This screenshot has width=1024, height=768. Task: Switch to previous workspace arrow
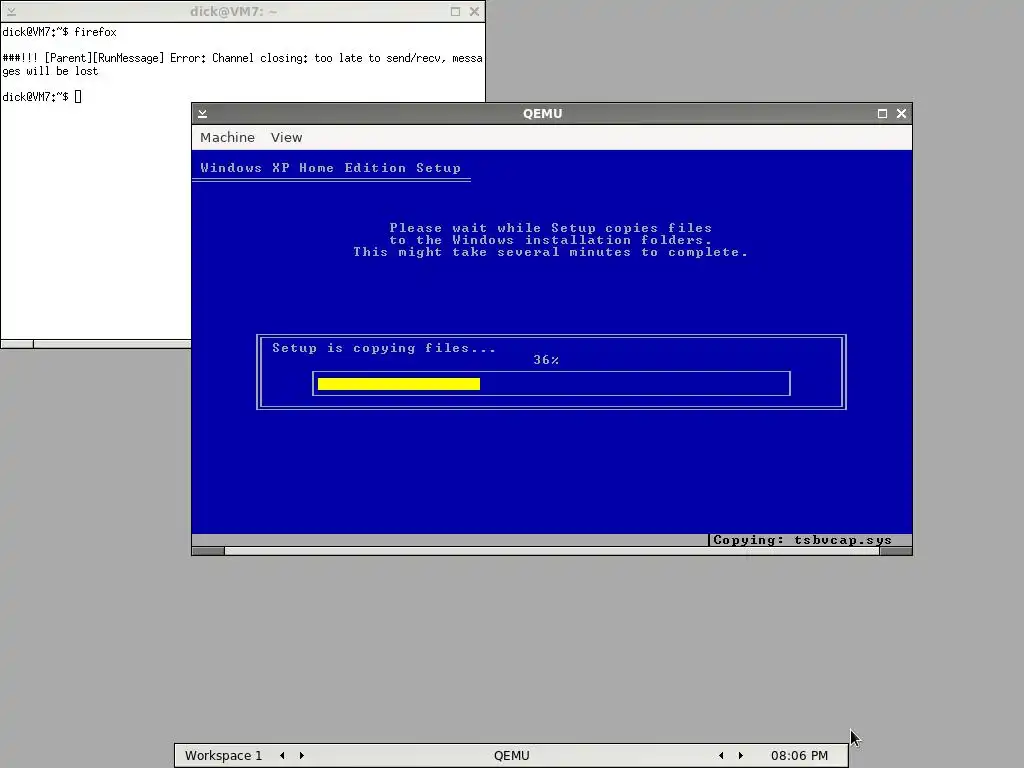click(282, 756)
